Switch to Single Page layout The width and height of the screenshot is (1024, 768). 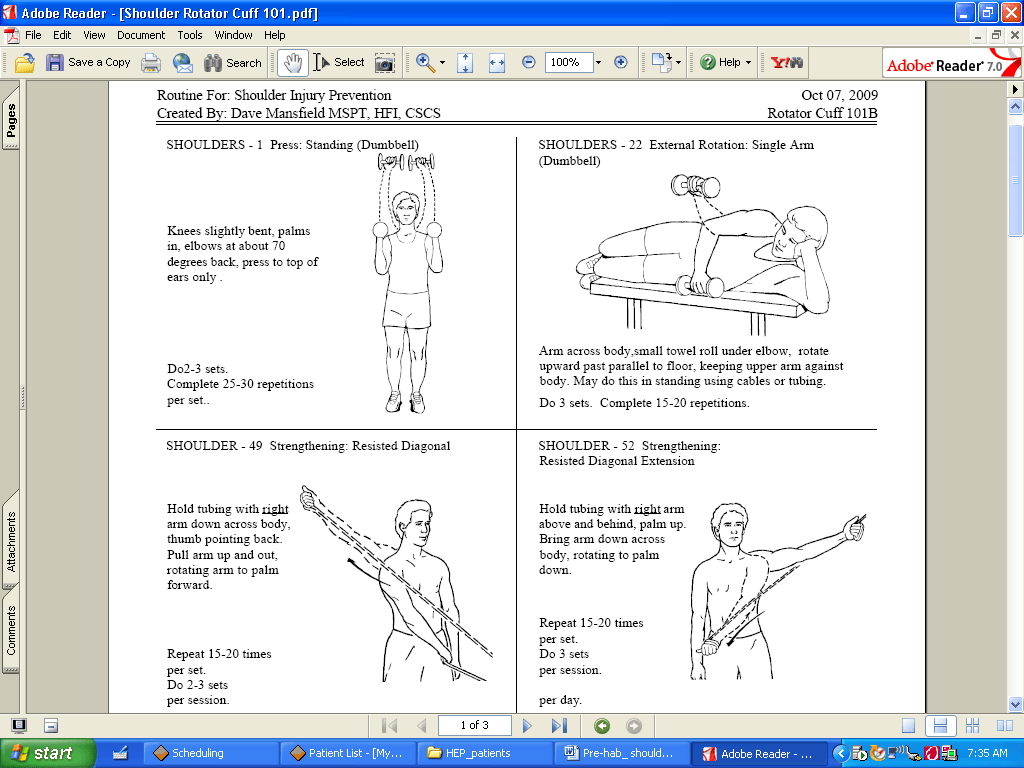pos(908,726)
